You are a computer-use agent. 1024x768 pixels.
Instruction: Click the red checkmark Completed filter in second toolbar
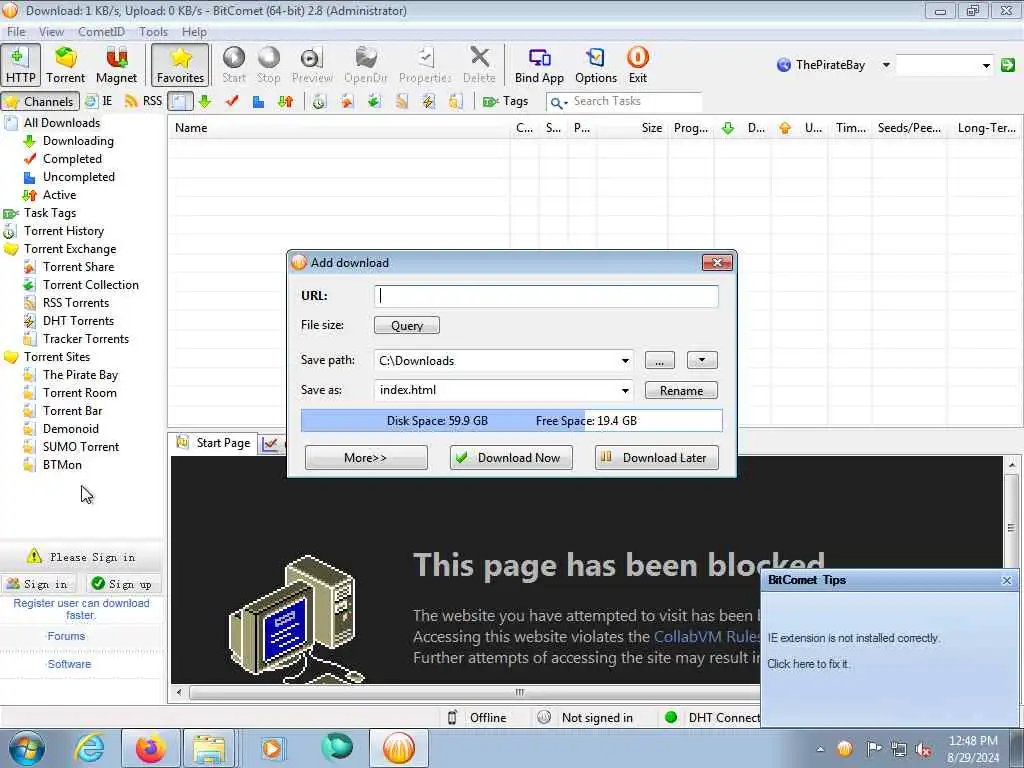[232, 101]
